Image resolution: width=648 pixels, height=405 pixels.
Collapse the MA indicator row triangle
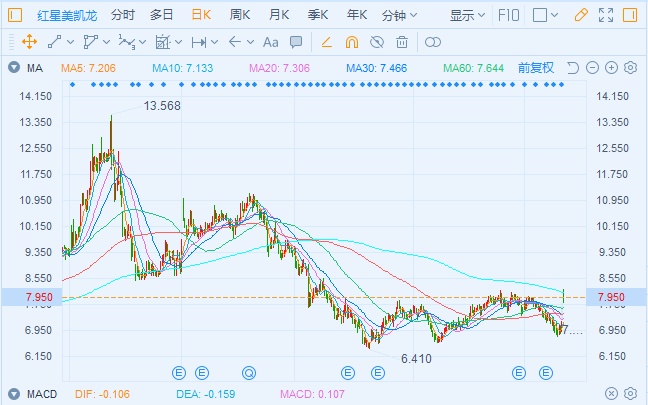12,68
